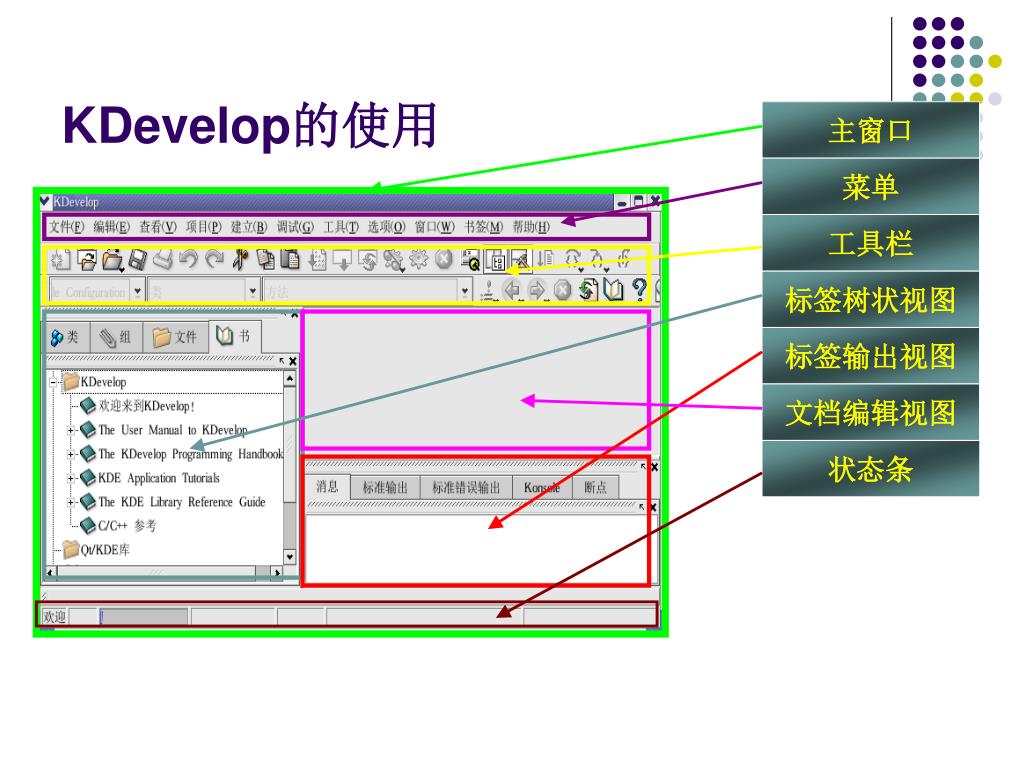Screen dimensions: 1024x768
Task: Switch to the 文件 tab in tree view
Action: tap(175, 337)
